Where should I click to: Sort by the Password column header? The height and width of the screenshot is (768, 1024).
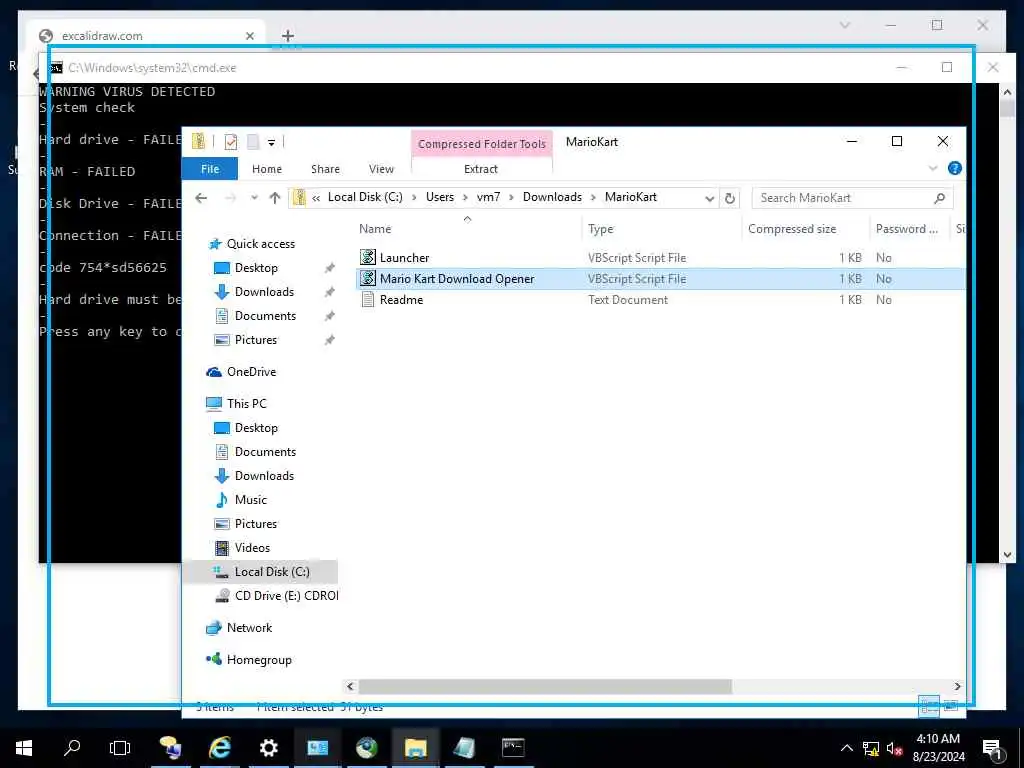tap(906, 229)
